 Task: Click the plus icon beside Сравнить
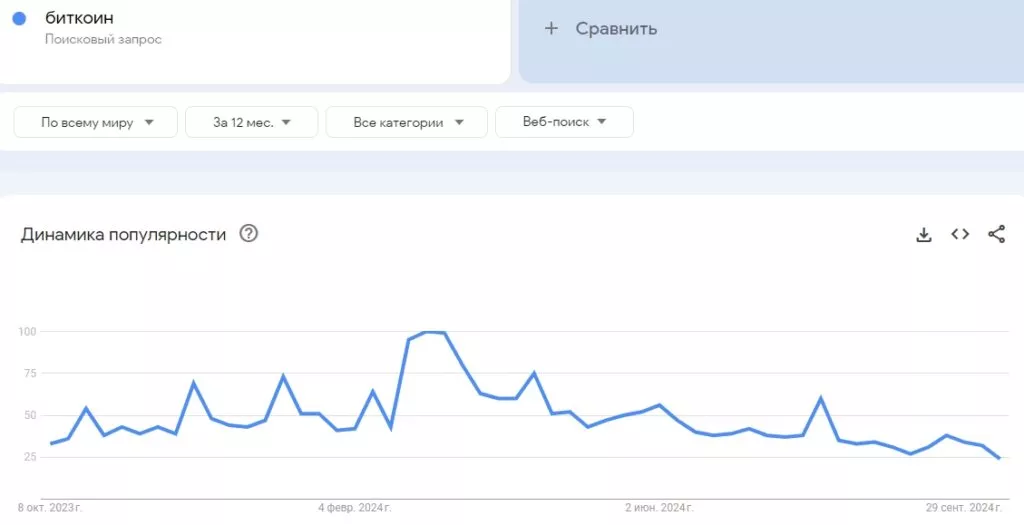point(551,28)
